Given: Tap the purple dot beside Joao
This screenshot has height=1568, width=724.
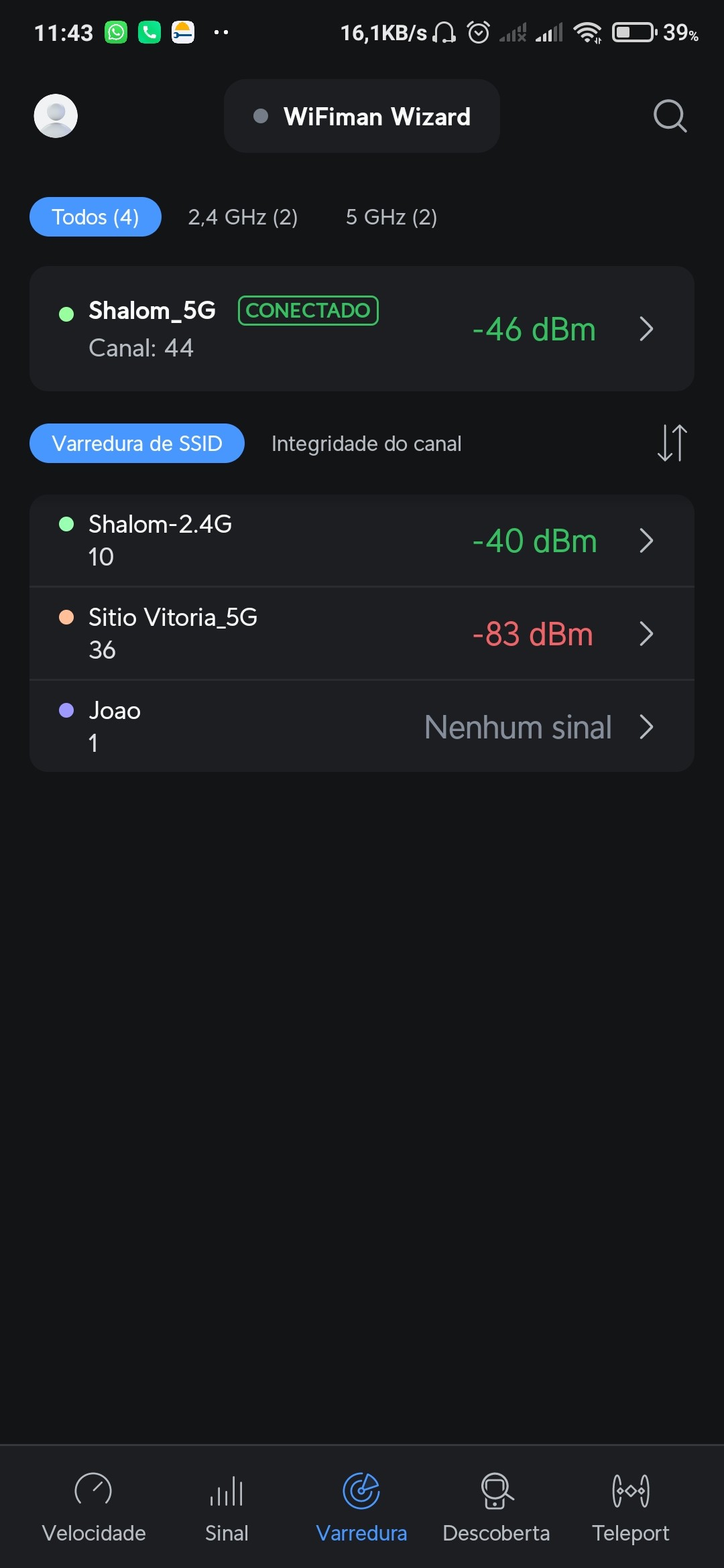Looking at the screenshot, I should pyautogui.click(x=66, y=710).
